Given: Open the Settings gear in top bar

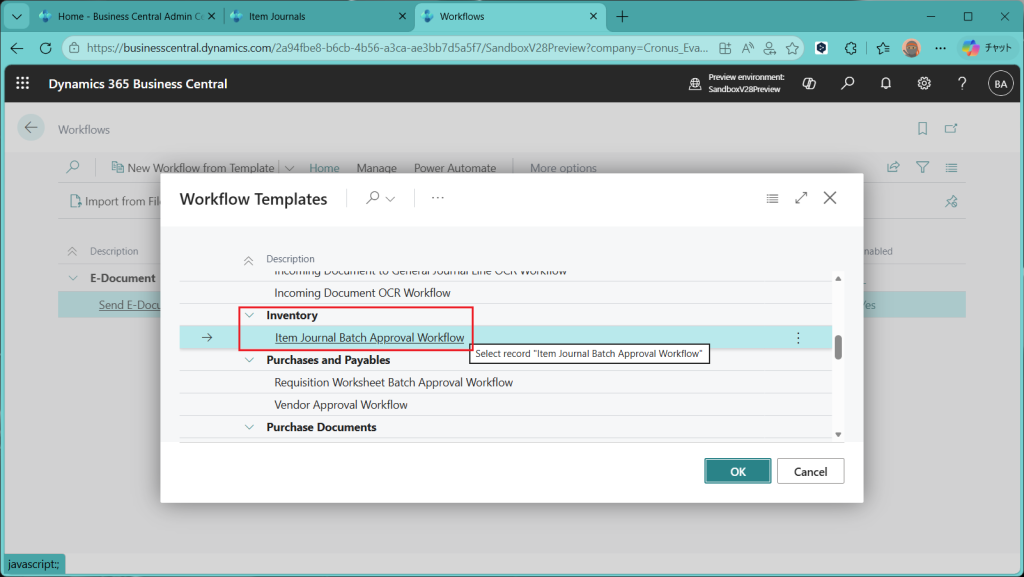Looking at the screenshot, I should [x=924, y=84].
